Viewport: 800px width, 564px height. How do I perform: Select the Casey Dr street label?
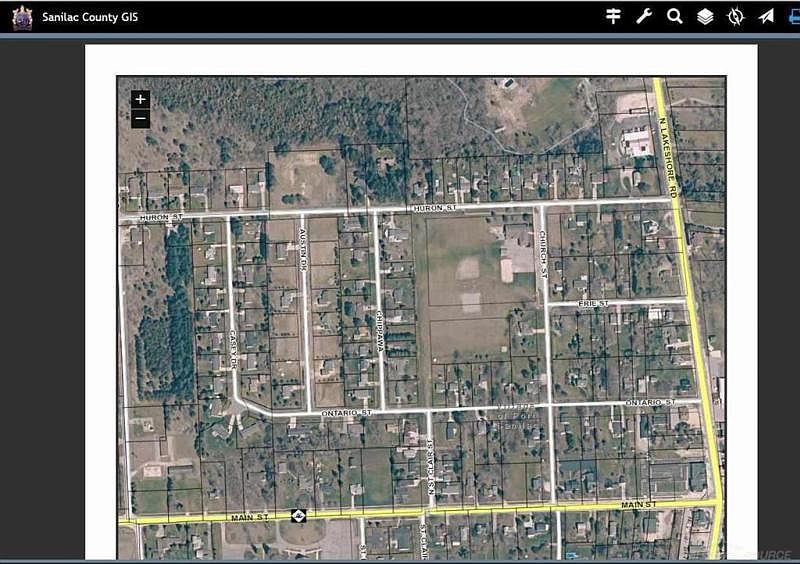click(x=233, y=349)
